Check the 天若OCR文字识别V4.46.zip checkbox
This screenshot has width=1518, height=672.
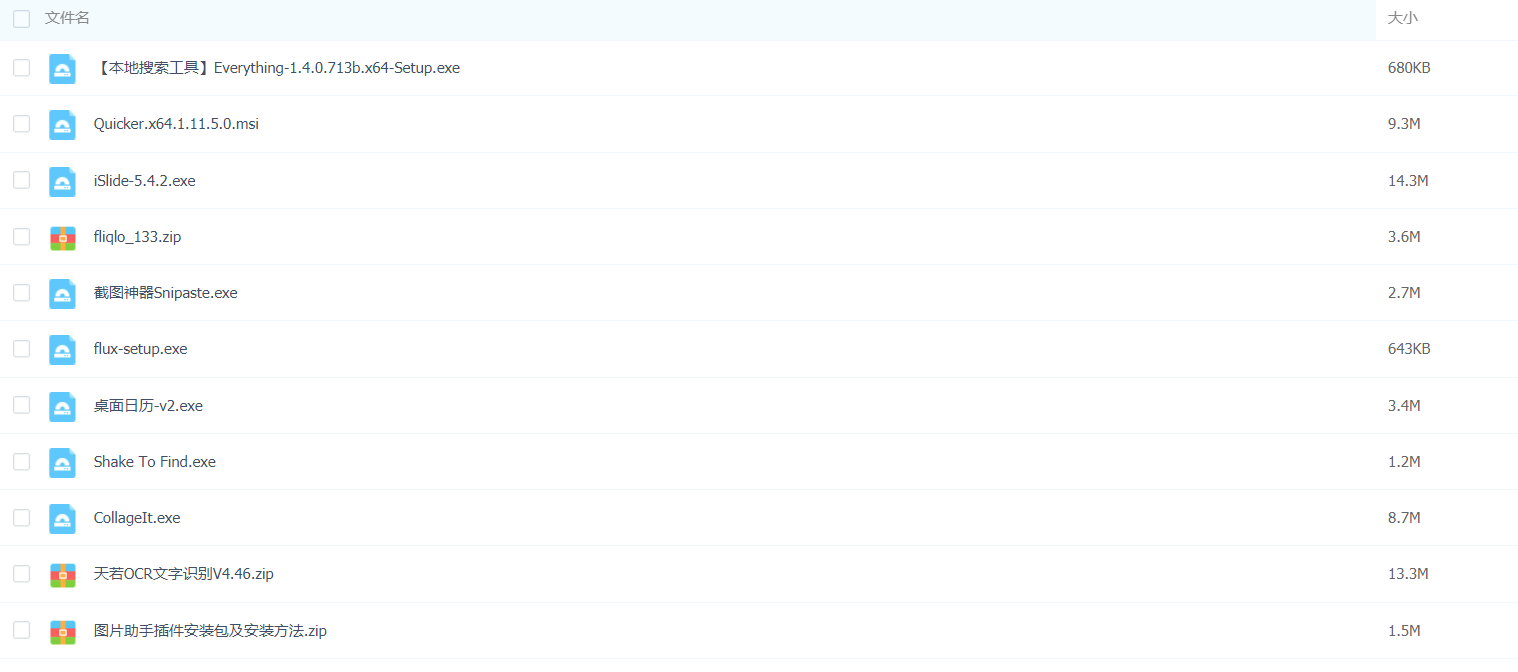pos(21,574)
